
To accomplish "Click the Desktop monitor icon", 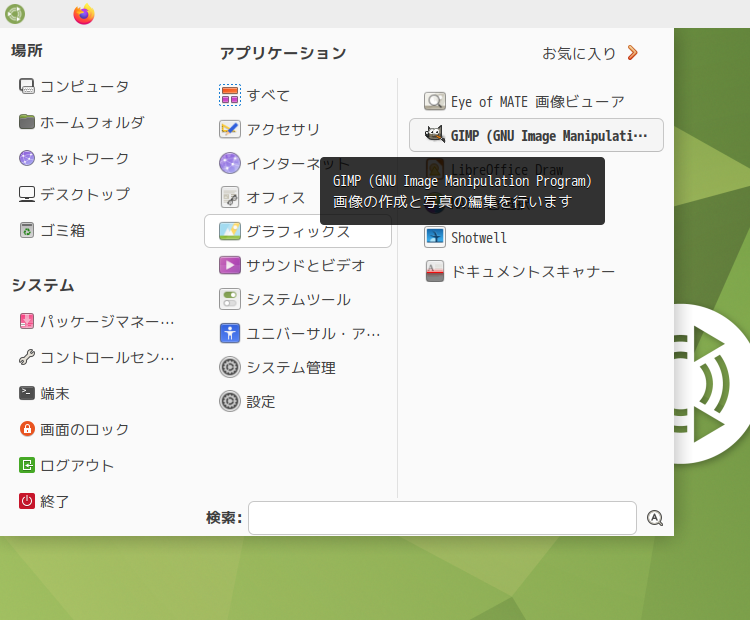I will coord(27,194).
